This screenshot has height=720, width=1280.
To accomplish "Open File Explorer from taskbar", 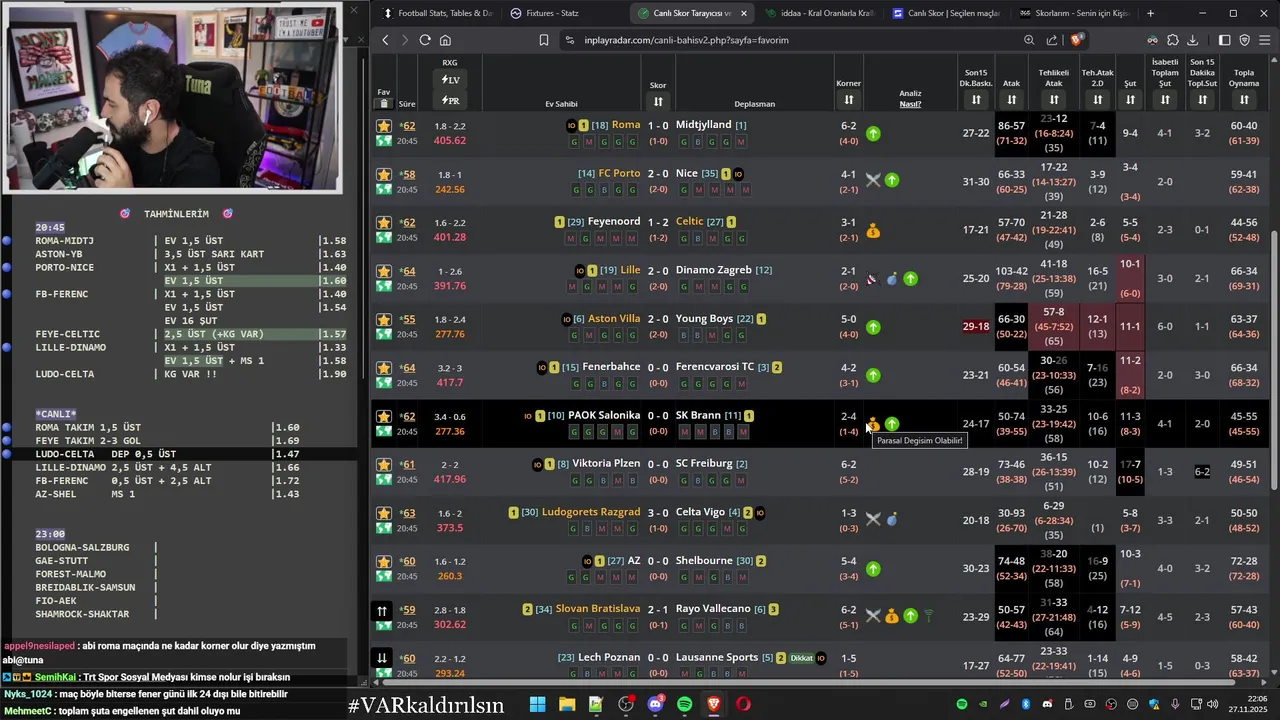I will [x=567, y=704].
